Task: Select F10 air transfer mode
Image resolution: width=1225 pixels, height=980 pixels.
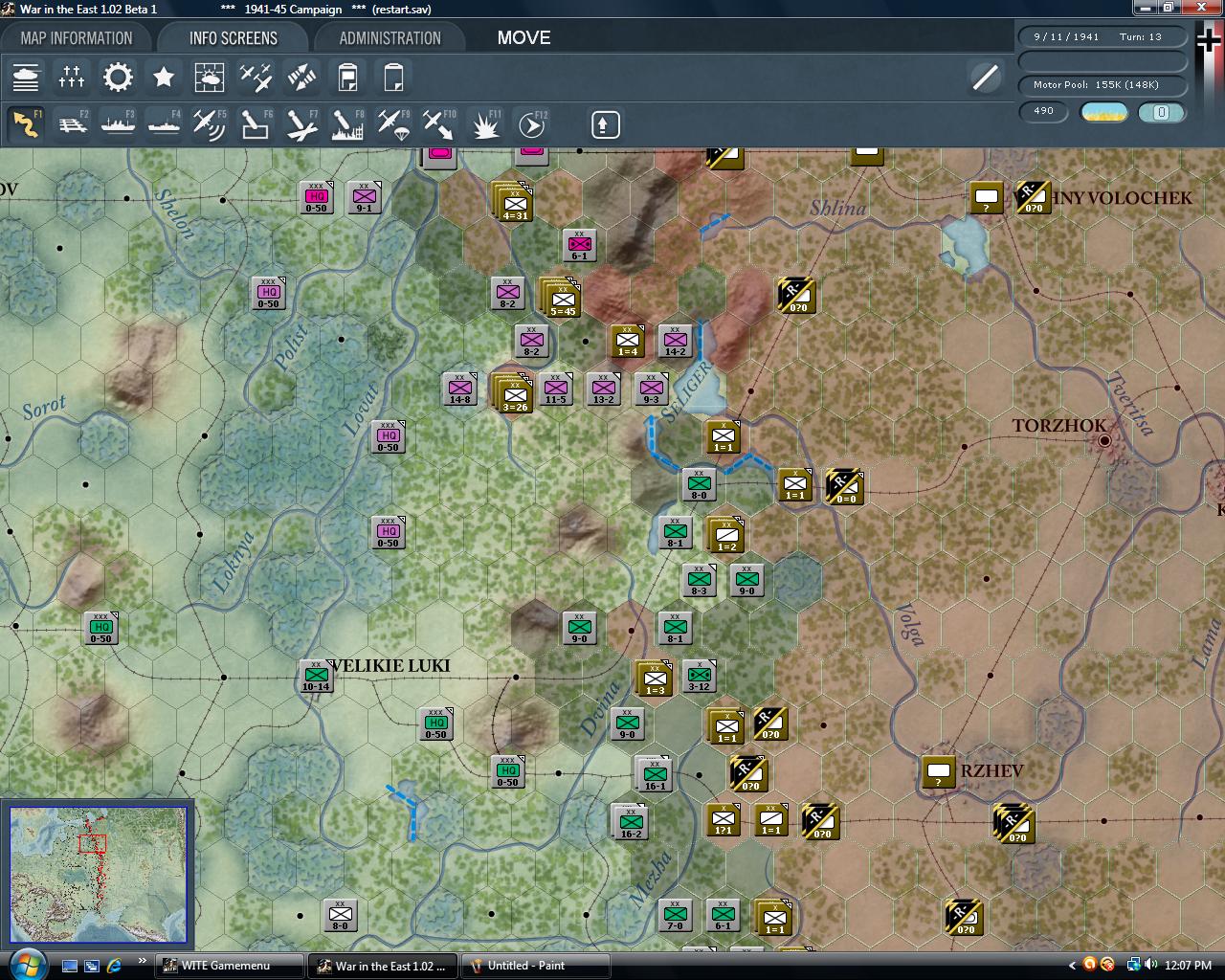Action: point(439,124)
